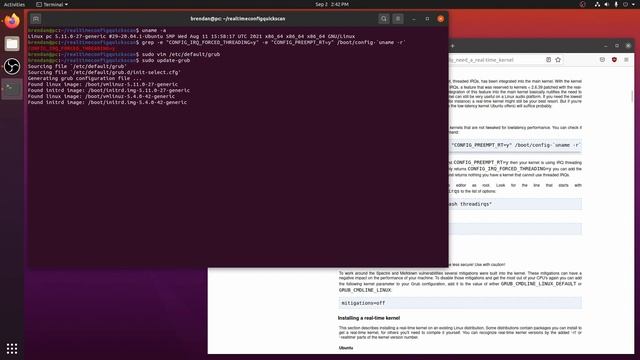Image resolution: width=640 pixels, height=360 pixels.
Task: Open the clock and calendar in top bar
Action: [x=332, y=4]
